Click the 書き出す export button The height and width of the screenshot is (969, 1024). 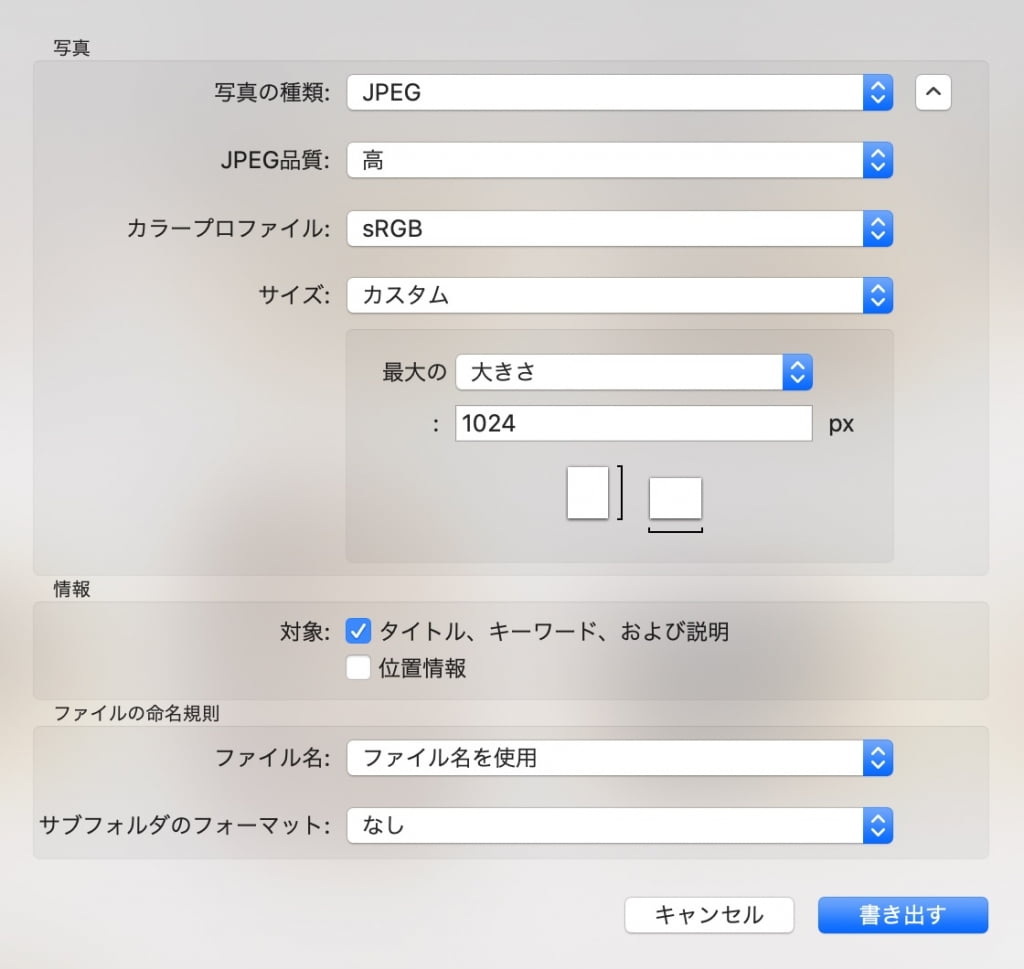pos(903,915)
